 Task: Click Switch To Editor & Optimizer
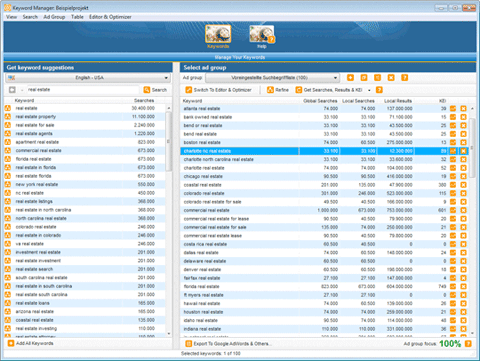click(x=219, y=90)
